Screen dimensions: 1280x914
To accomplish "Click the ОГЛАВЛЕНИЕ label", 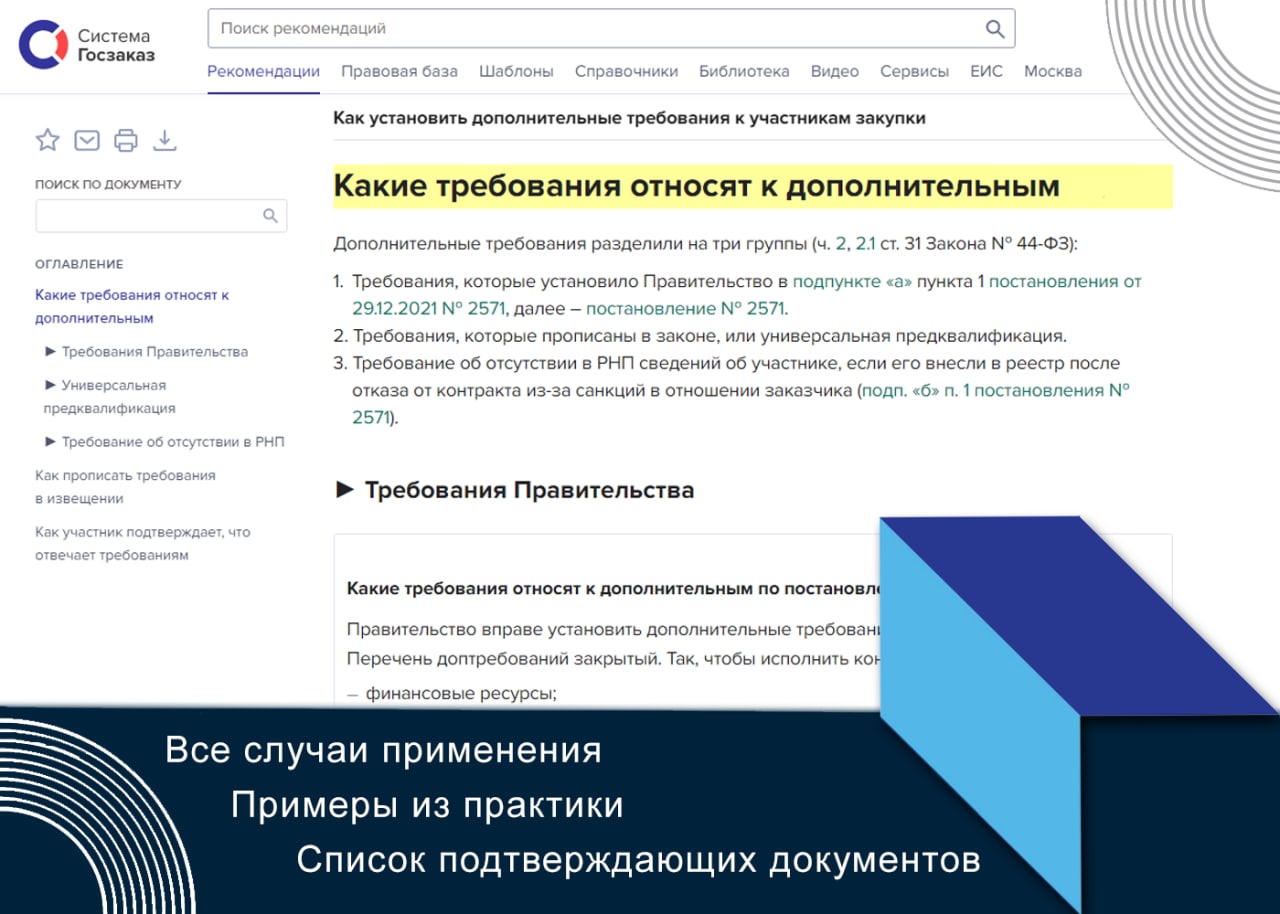I will (x=79, y=264).
